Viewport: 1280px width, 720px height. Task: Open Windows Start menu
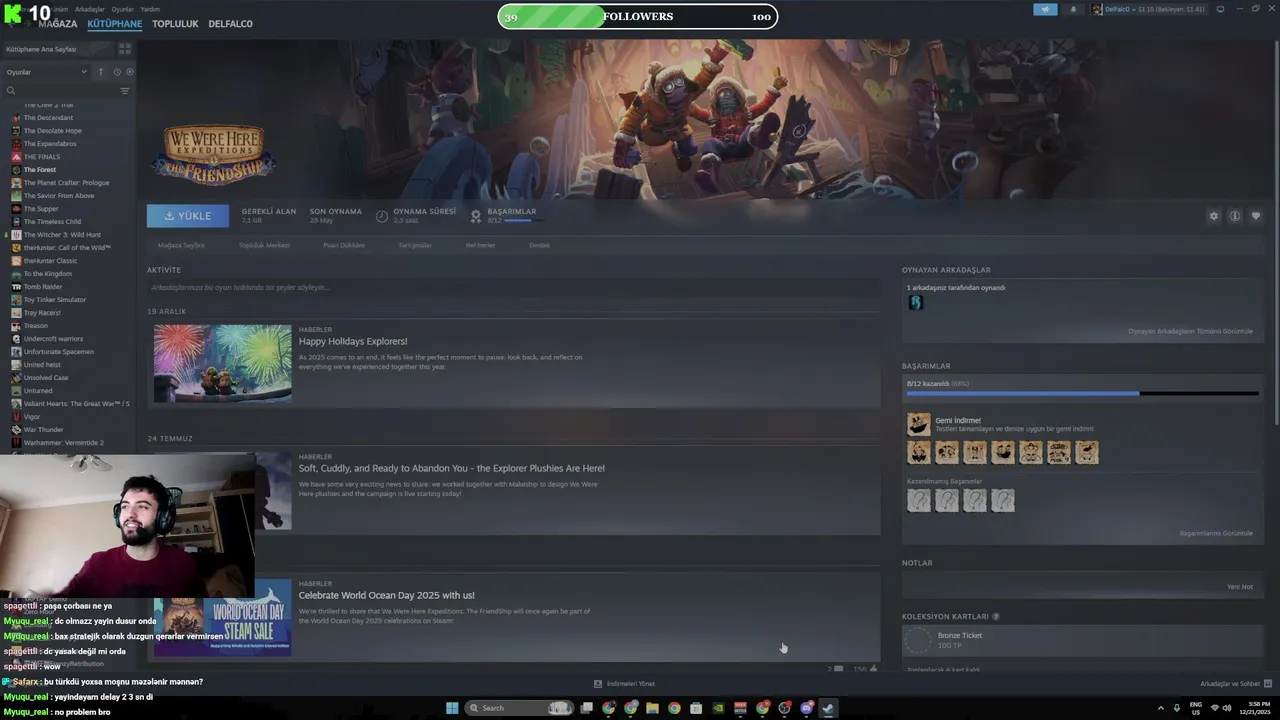(452, 708)
